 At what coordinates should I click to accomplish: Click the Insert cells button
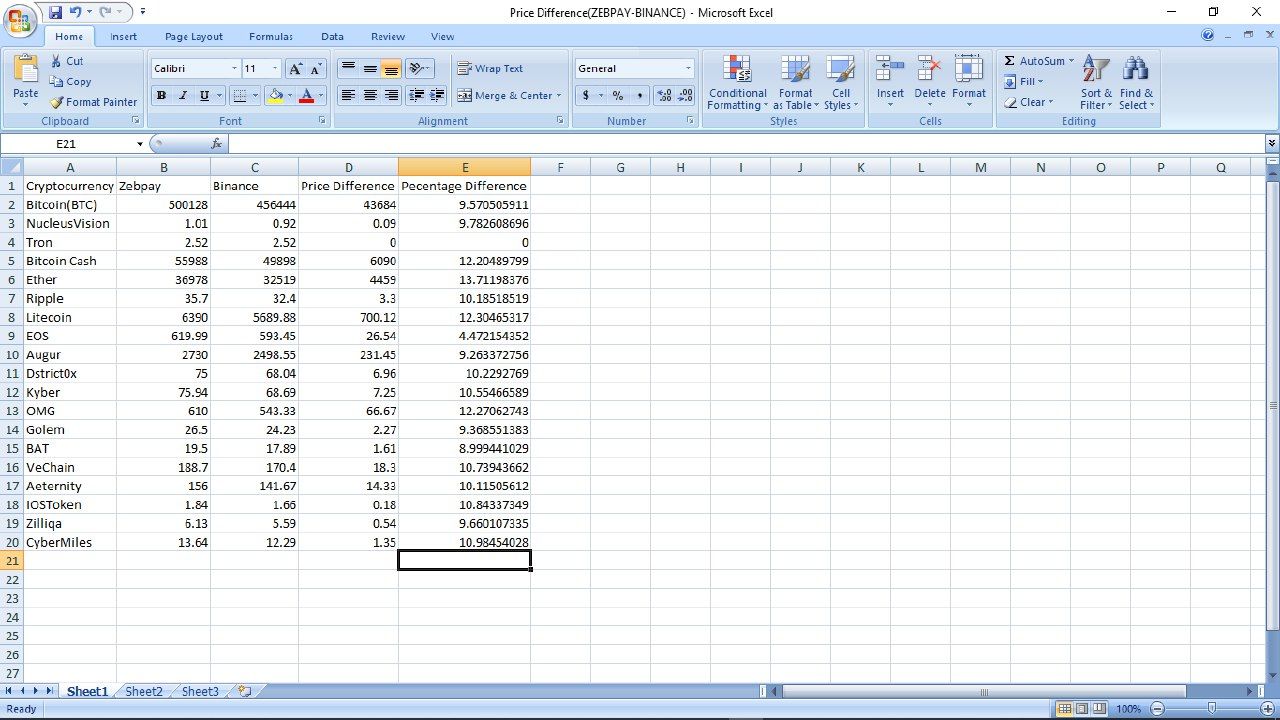coord(890,82)
